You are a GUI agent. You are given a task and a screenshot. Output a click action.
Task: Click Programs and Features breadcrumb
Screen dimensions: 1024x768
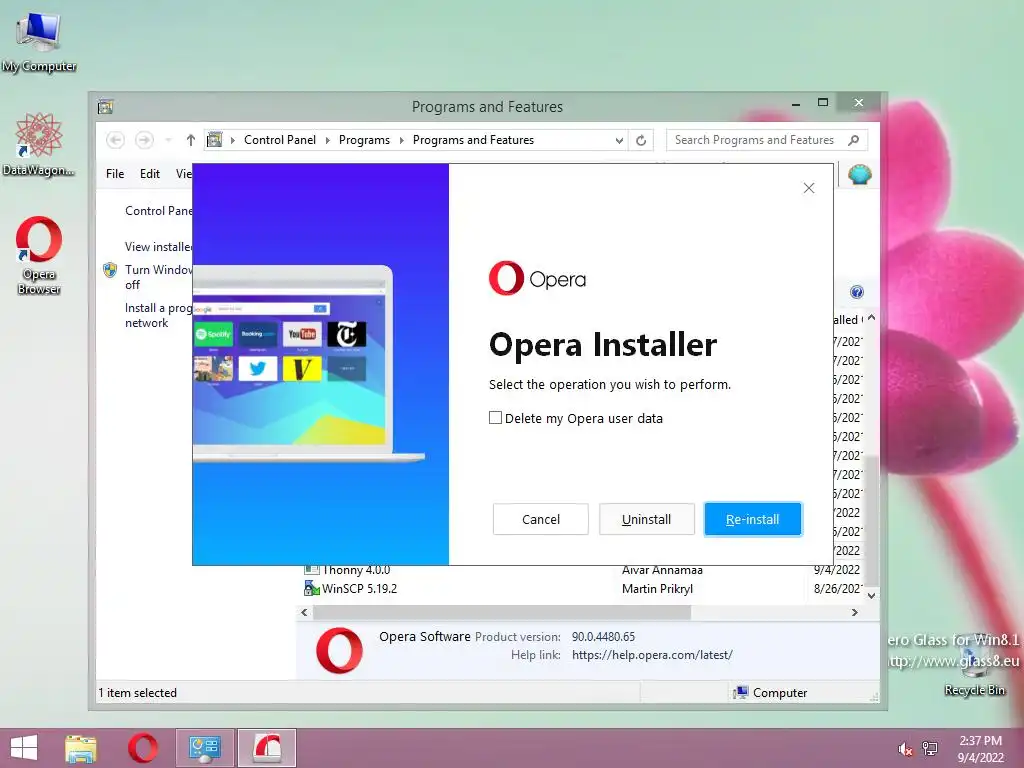coord(473,140)
